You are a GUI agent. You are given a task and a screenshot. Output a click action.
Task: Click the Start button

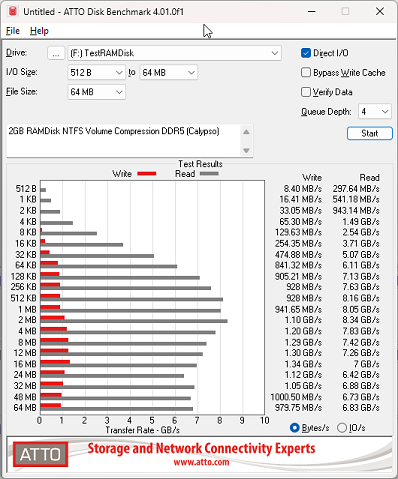point(370,133)
